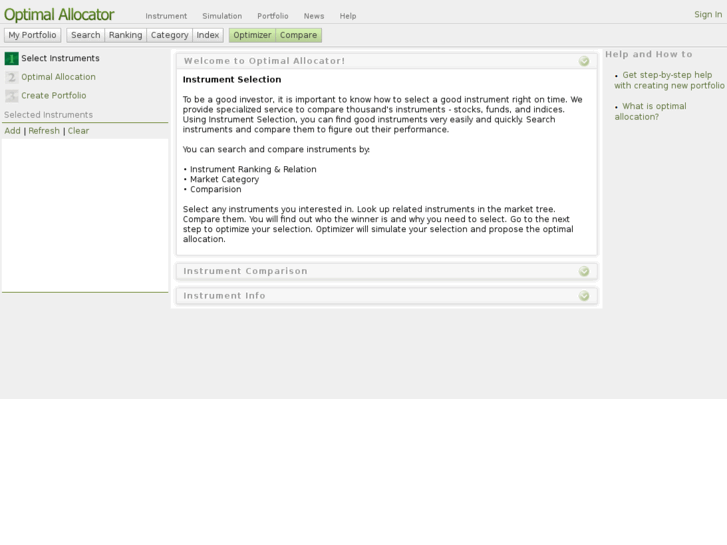727x545 pixels.
Task: Go to Optimal Allocation step
Action: (58, 77)
